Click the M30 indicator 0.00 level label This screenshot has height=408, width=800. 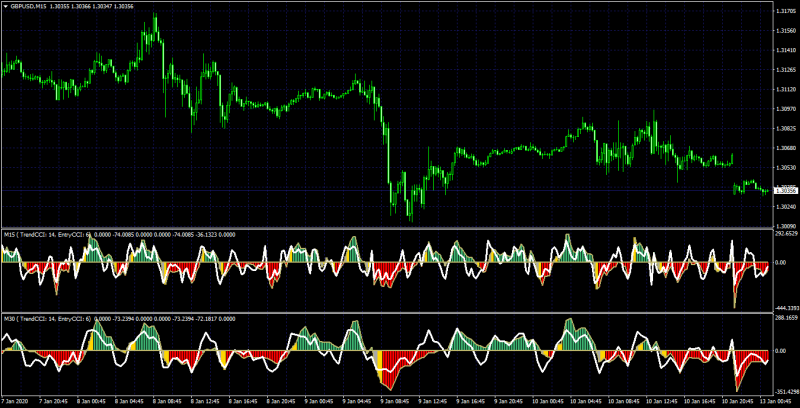[x=781, y=351]
